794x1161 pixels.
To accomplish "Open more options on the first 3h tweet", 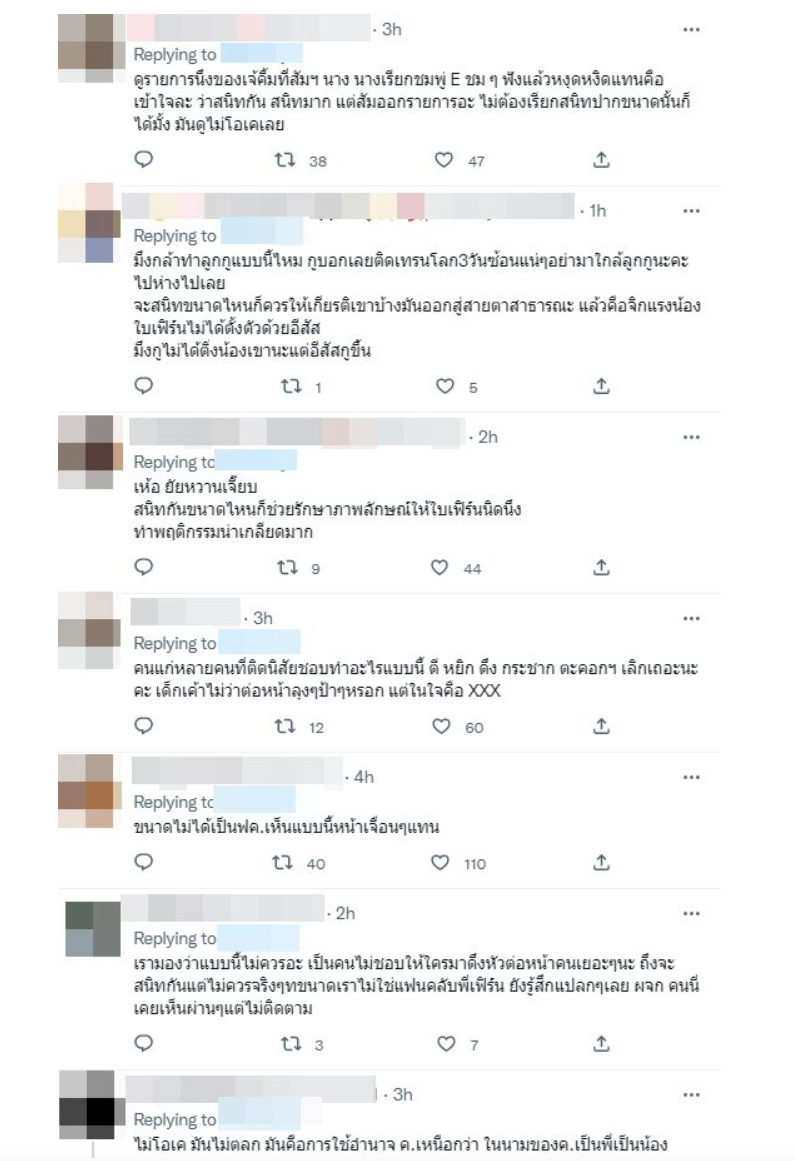I will (692, 30).
